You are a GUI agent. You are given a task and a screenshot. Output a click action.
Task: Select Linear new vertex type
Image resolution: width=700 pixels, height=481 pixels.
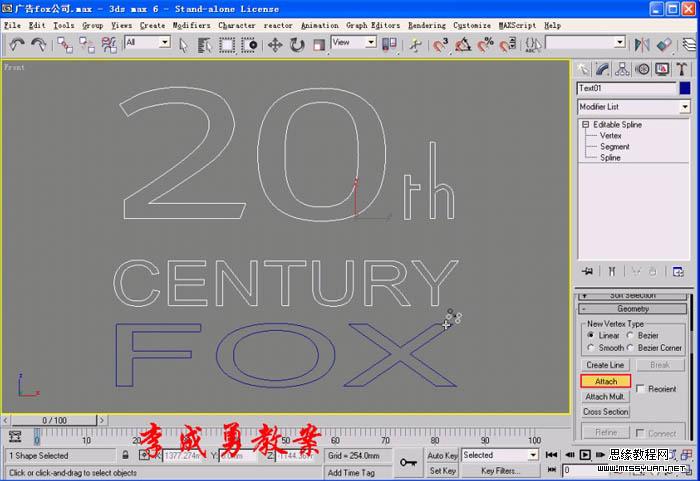point(591,335)
